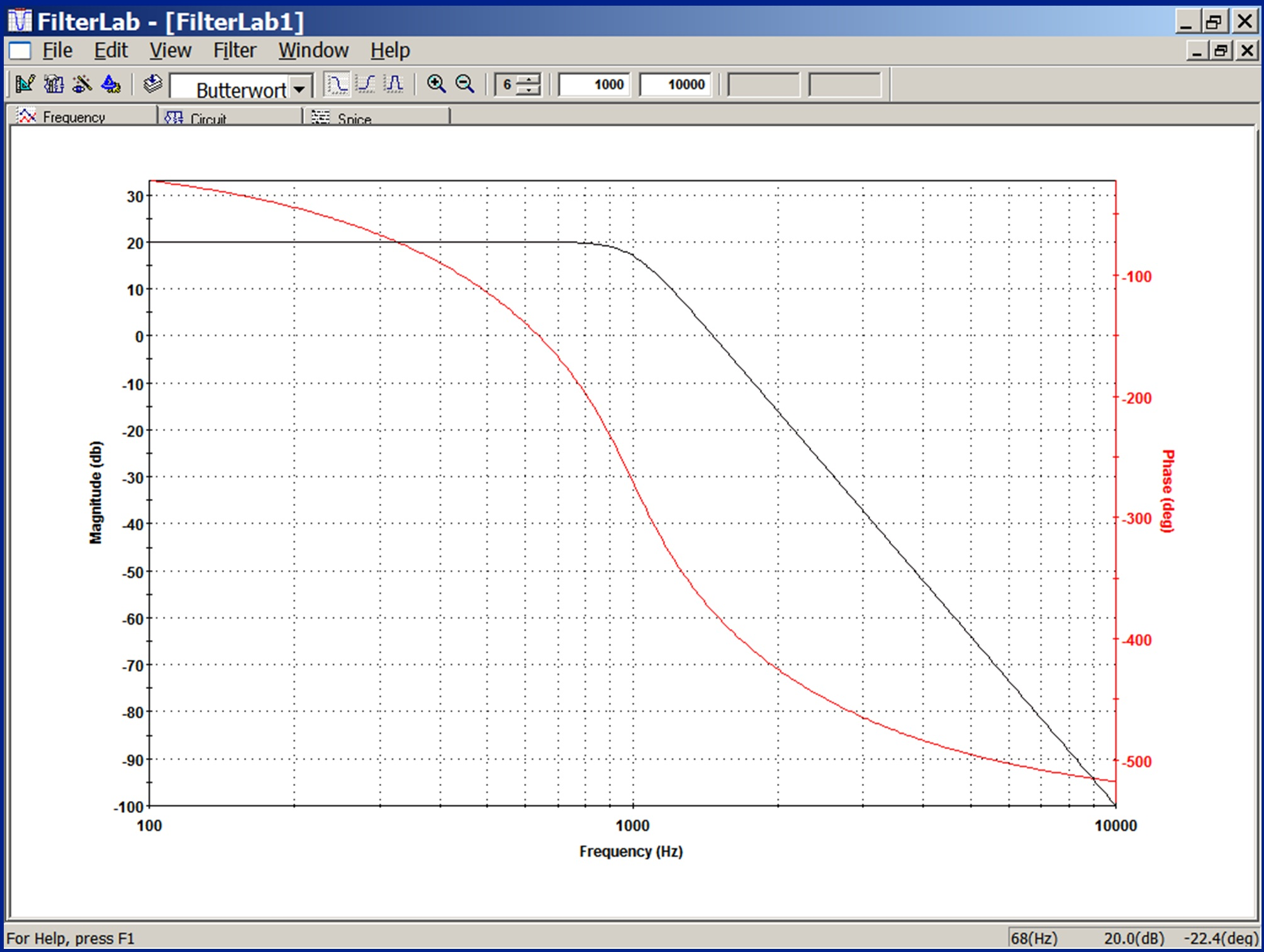Switch to the Circuit tab
Screen dimensions: 1264x952
point(210,117)
